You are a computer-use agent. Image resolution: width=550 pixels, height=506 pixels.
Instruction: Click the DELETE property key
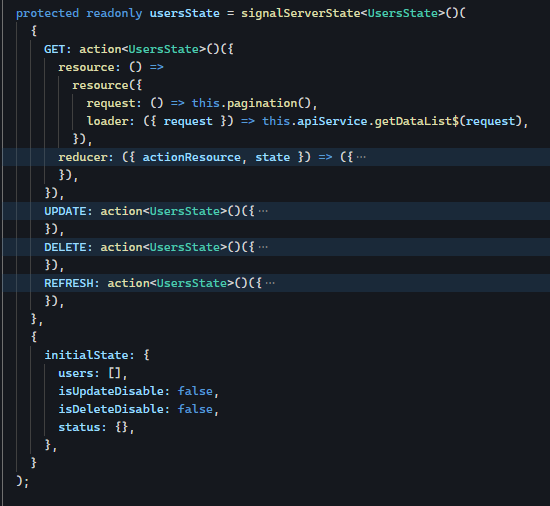(x=65, y=247)
